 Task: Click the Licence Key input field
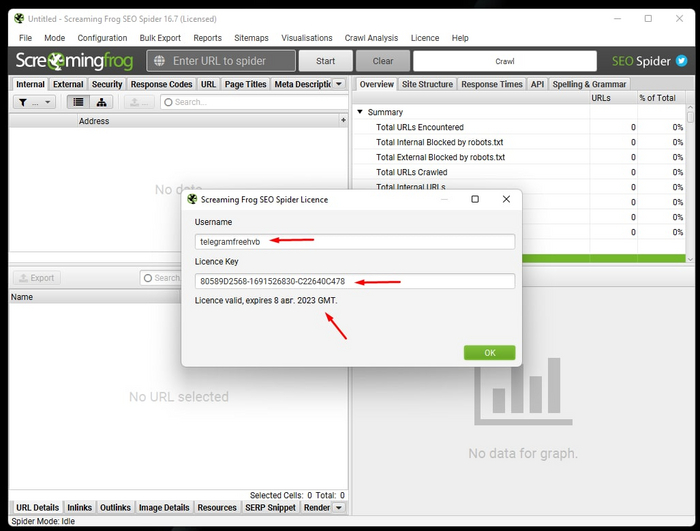(x=355, y=281)
